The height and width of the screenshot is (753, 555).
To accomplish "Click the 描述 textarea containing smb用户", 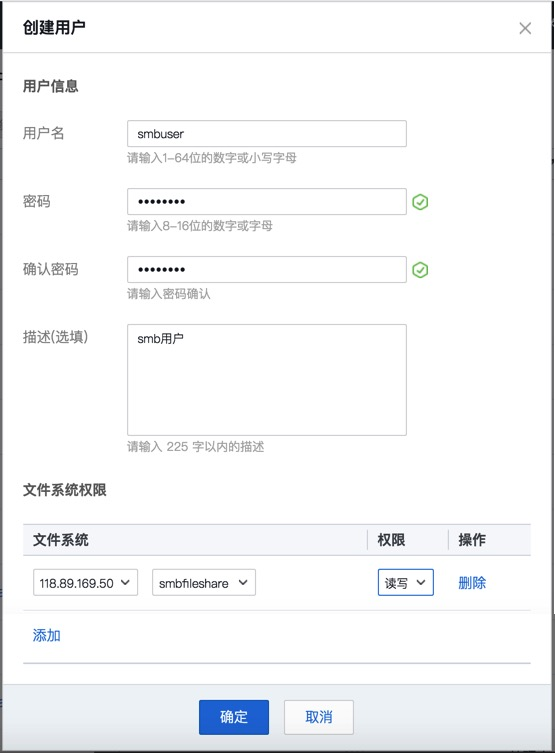I will (x=267, y=380).
